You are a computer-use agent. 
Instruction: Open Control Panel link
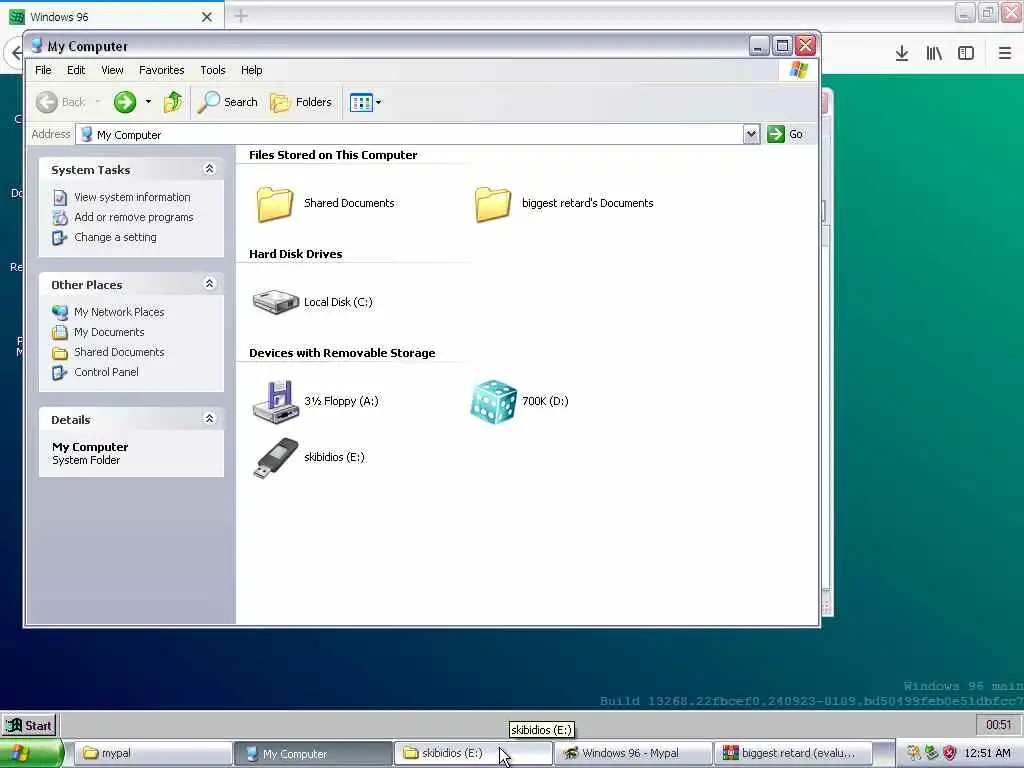[x=106, y=372]
